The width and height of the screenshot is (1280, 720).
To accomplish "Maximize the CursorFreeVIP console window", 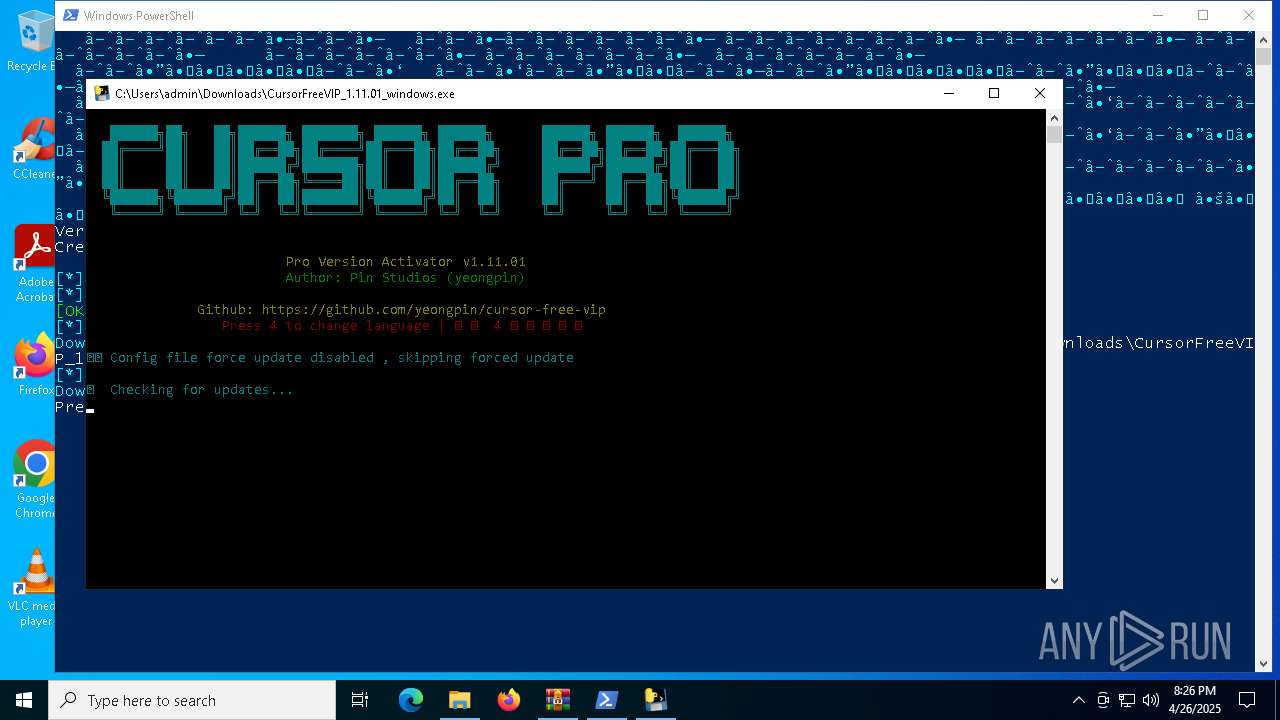I will (994, 93).
